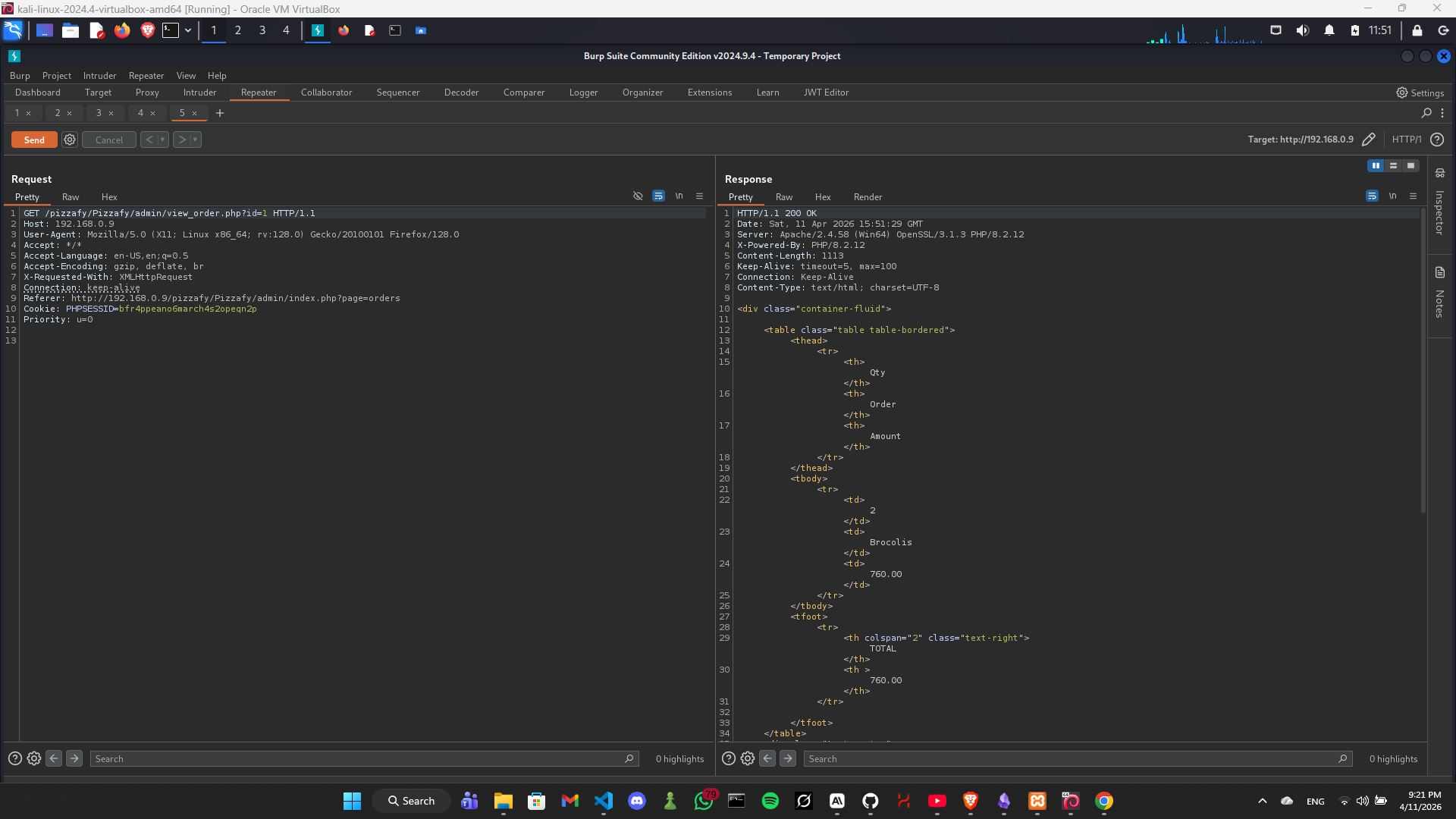Jump to next response search match
This screenshot has width=1456, height=819.
tap(788, 758)
